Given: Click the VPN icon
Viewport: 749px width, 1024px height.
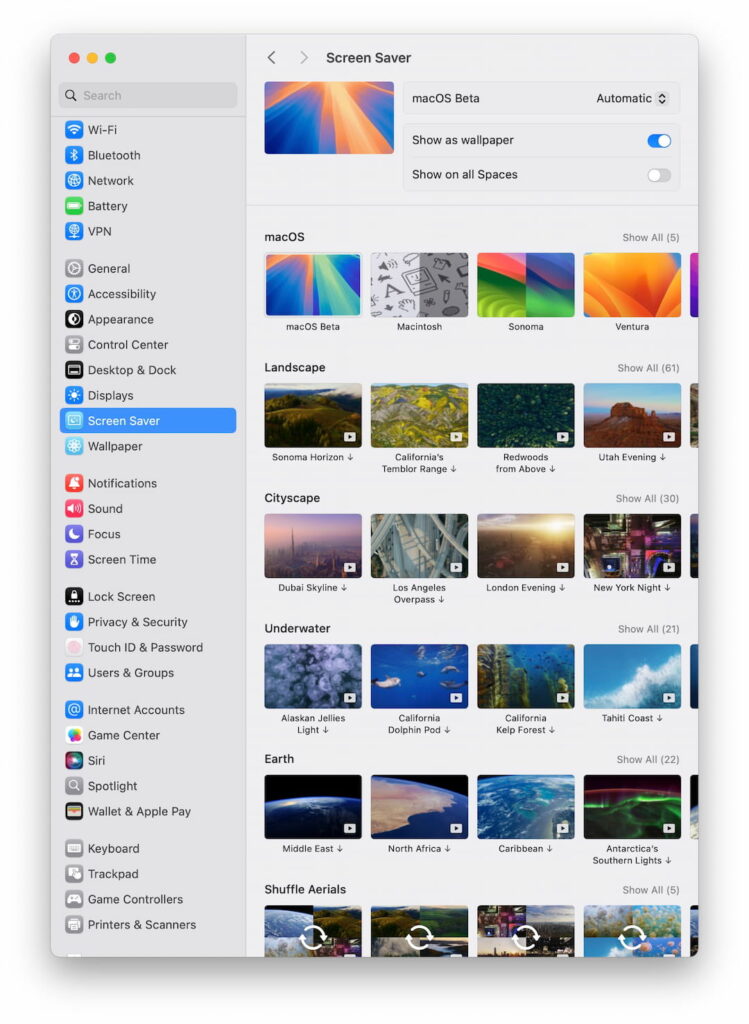Looking at the screenshot, I should coord(74,231).
